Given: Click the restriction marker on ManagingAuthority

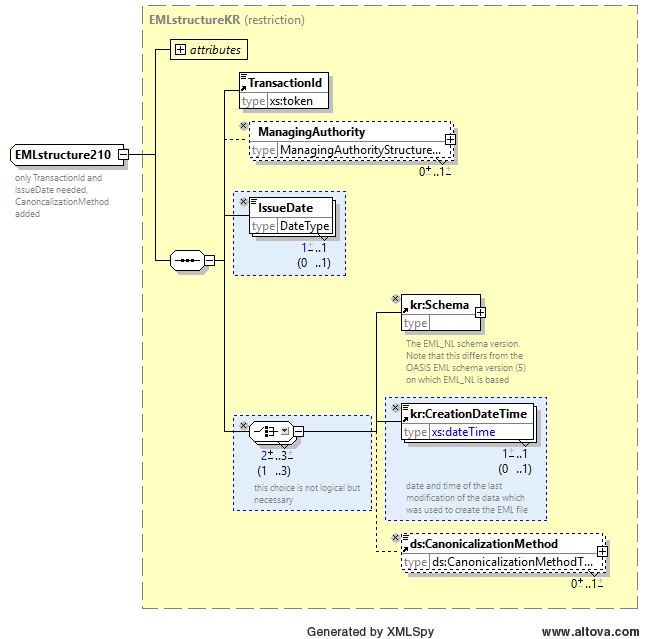Looking at the screenshot, I should point(244,126).
